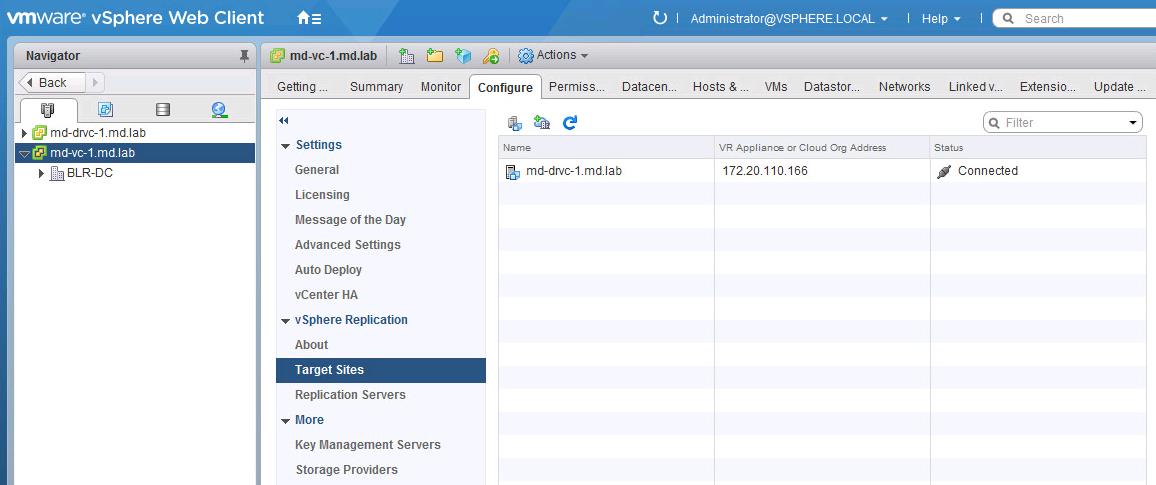
Task: Collapse the vSphere Replication section
Action: (285, 321)
